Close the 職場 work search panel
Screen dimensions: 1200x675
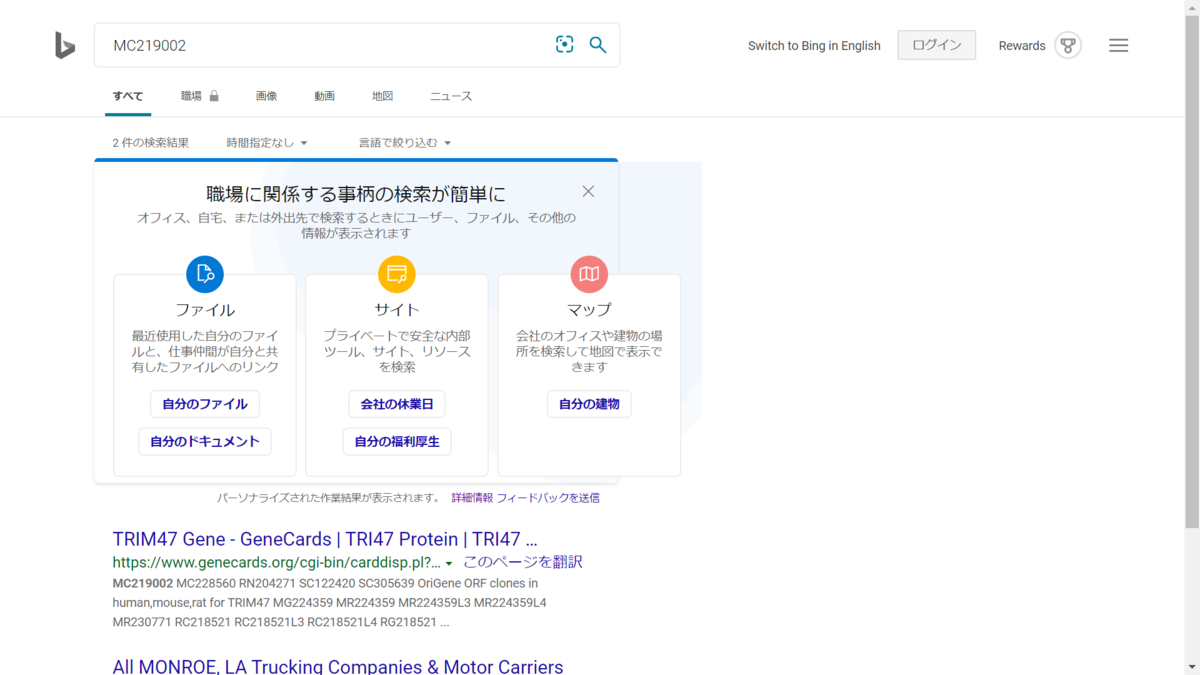[588, 191]
